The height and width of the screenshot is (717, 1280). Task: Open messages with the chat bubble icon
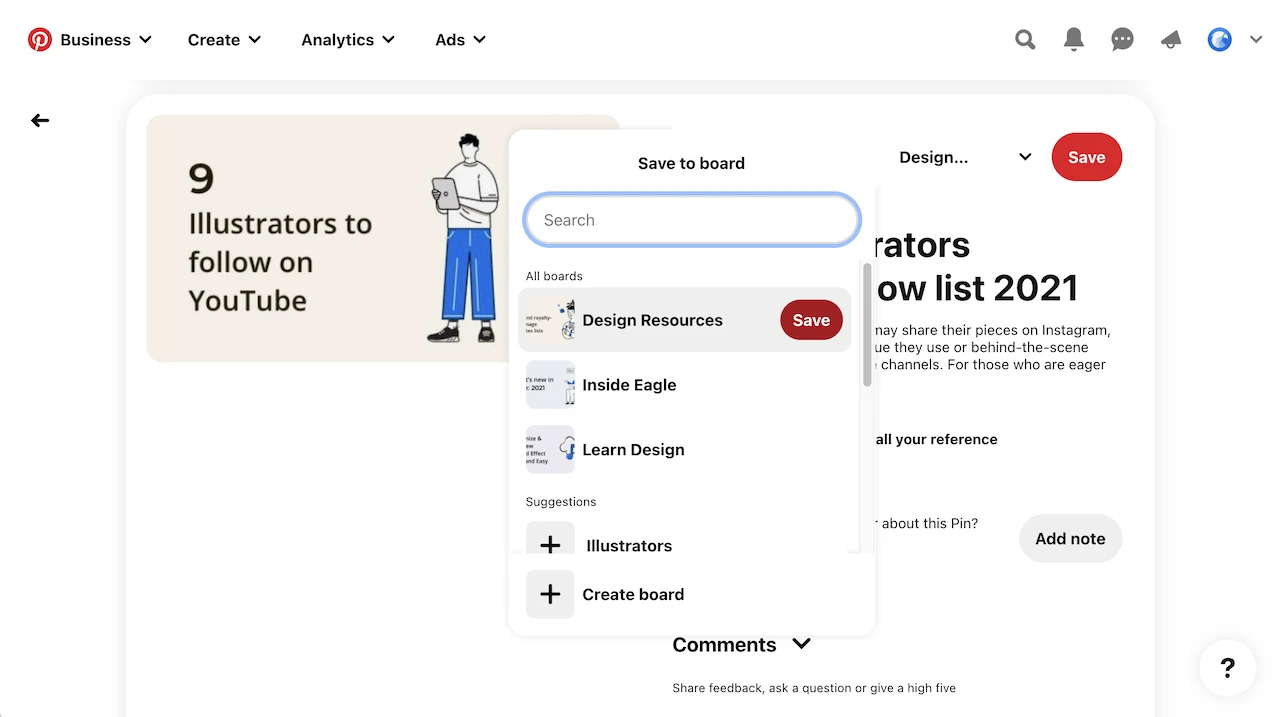[1122, 39]
